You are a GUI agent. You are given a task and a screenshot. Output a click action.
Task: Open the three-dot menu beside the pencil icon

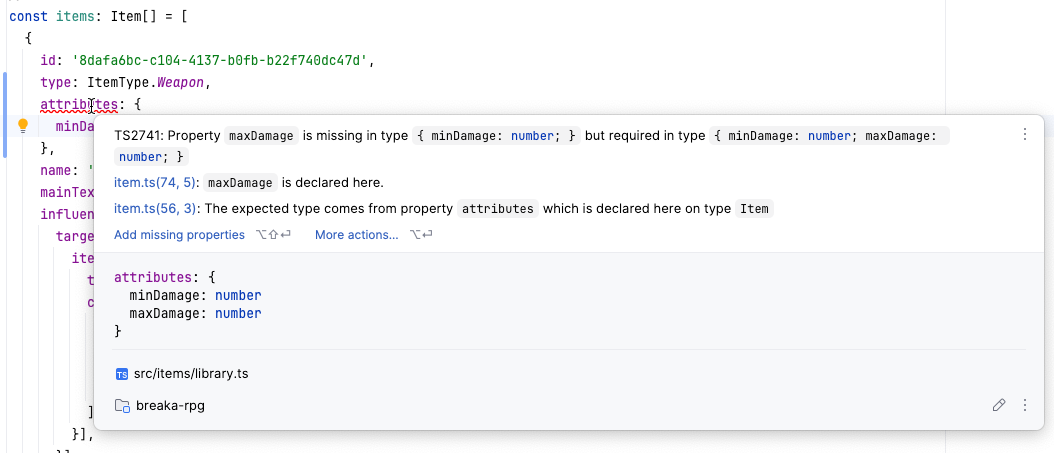coord(1024,405)
